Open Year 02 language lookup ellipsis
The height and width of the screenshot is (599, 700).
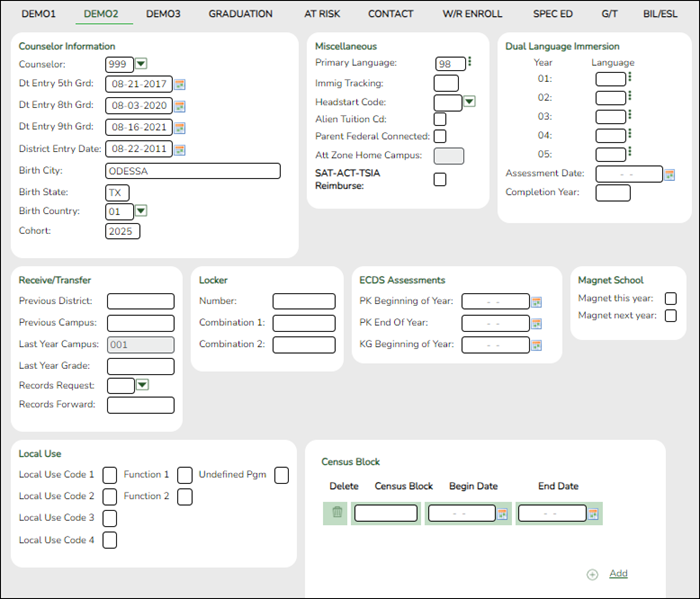[x=629, y=96]
